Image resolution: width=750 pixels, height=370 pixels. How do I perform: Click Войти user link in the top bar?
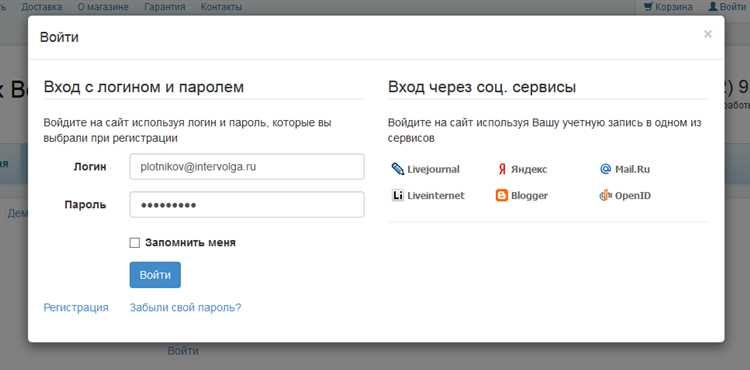[x=727, y=7]
